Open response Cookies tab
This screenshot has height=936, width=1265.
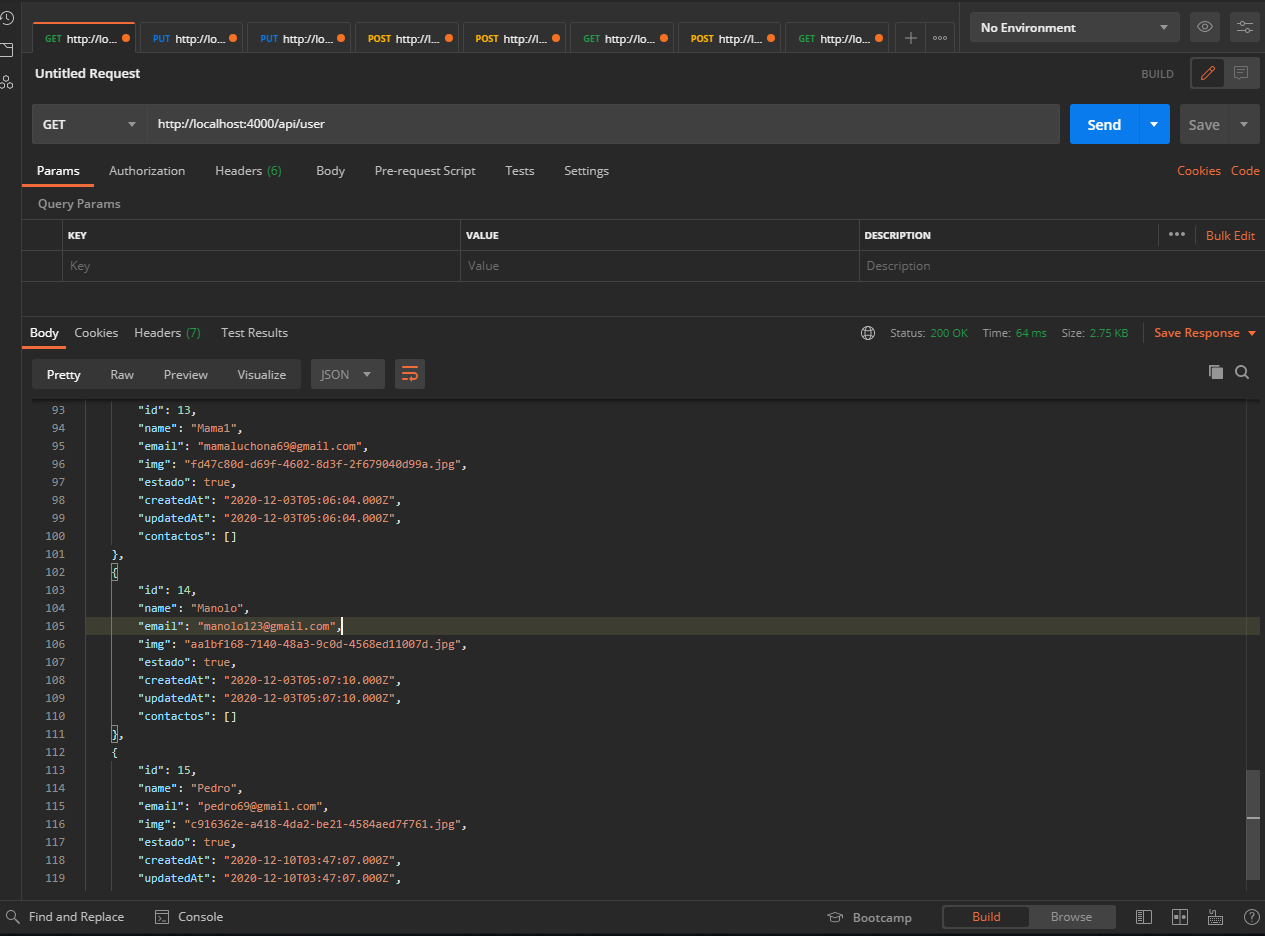tap(96, 333)
